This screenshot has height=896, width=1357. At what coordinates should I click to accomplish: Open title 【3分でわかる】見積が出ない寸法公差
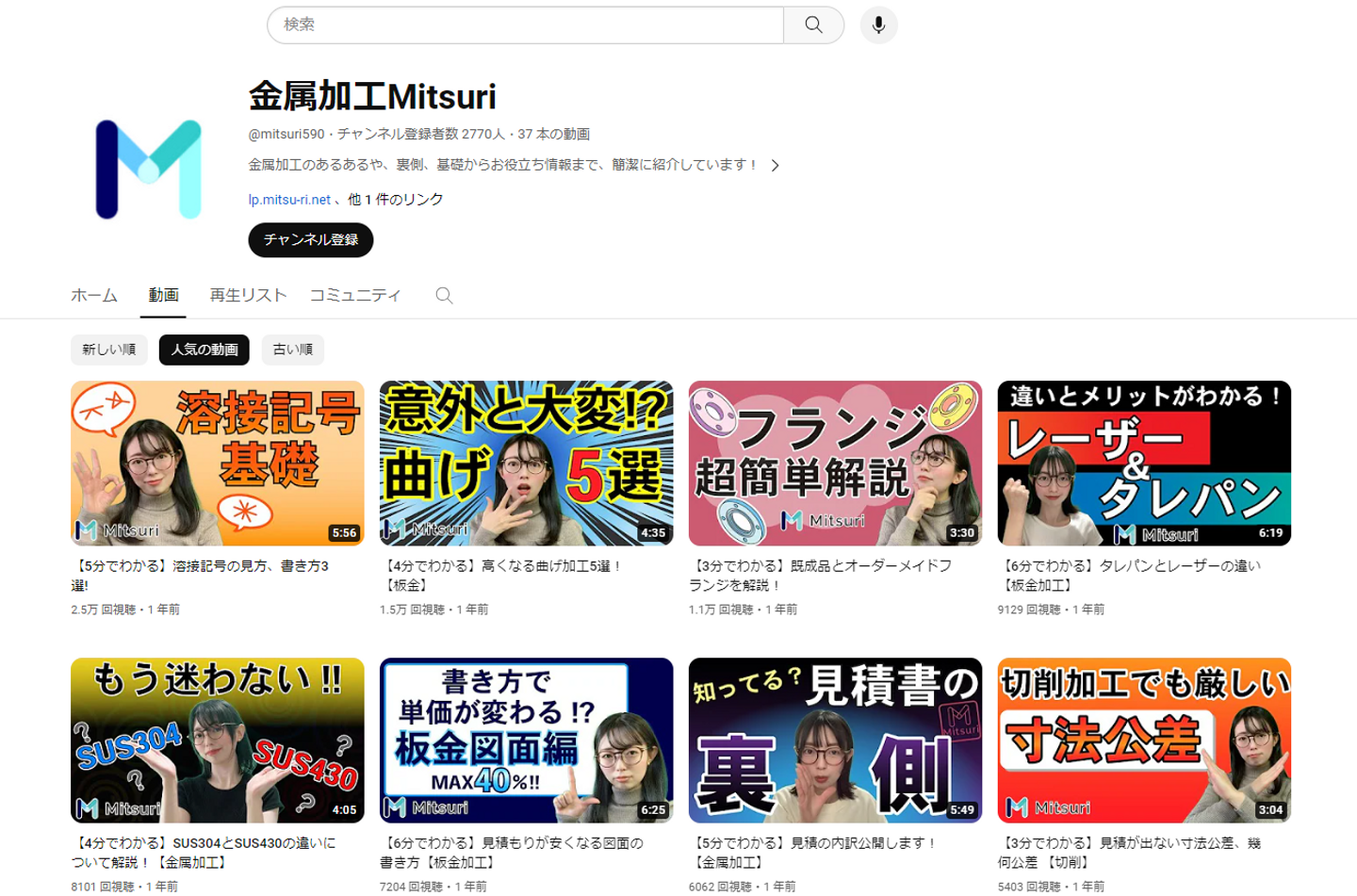pos(1129,853)
